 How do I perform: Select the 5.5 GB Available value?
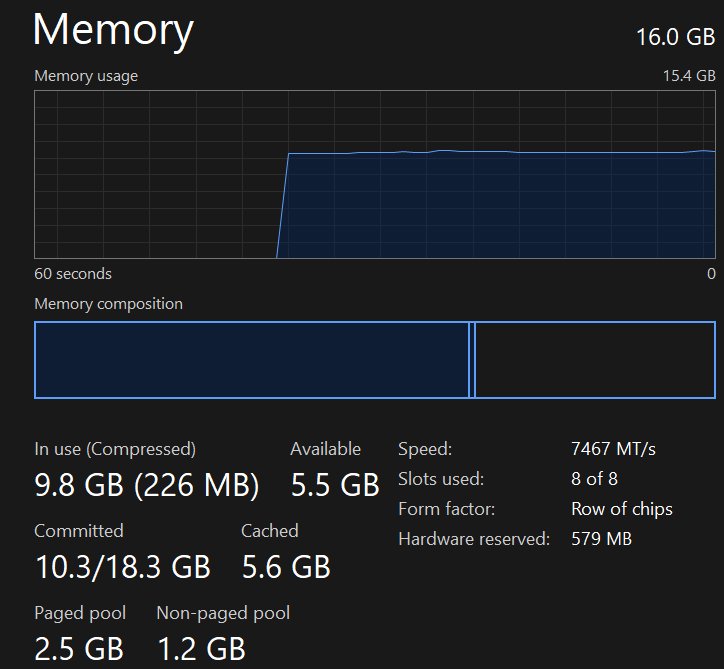[335, 486]
